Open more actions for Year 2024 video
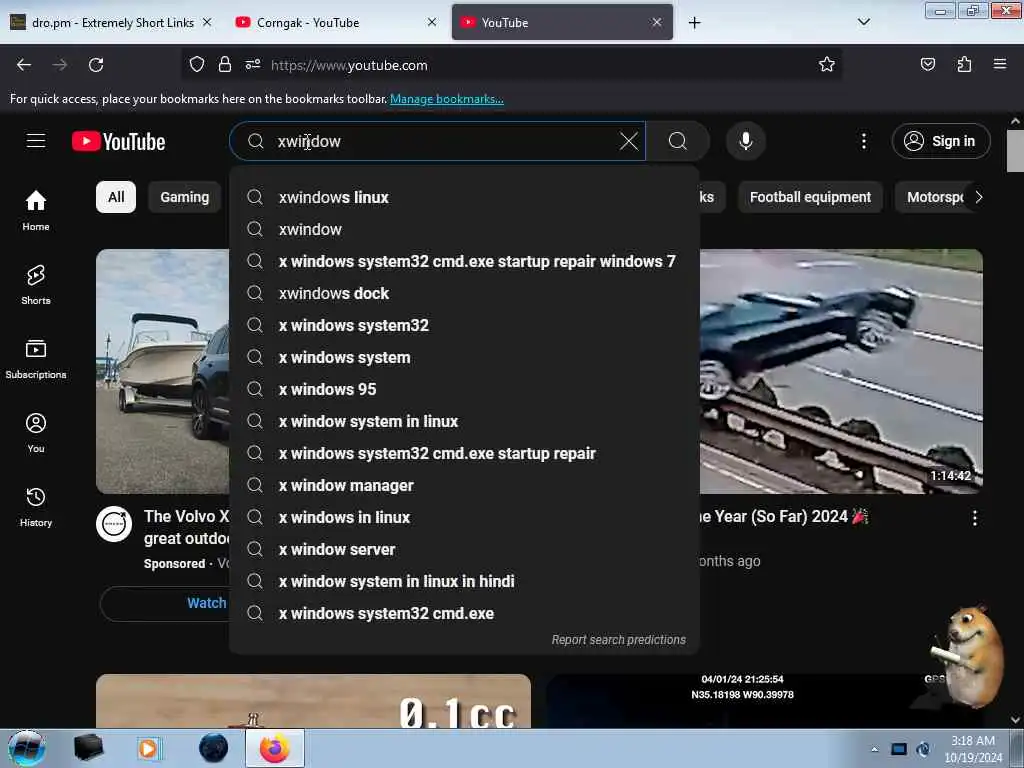 click(x=974, y=519)
